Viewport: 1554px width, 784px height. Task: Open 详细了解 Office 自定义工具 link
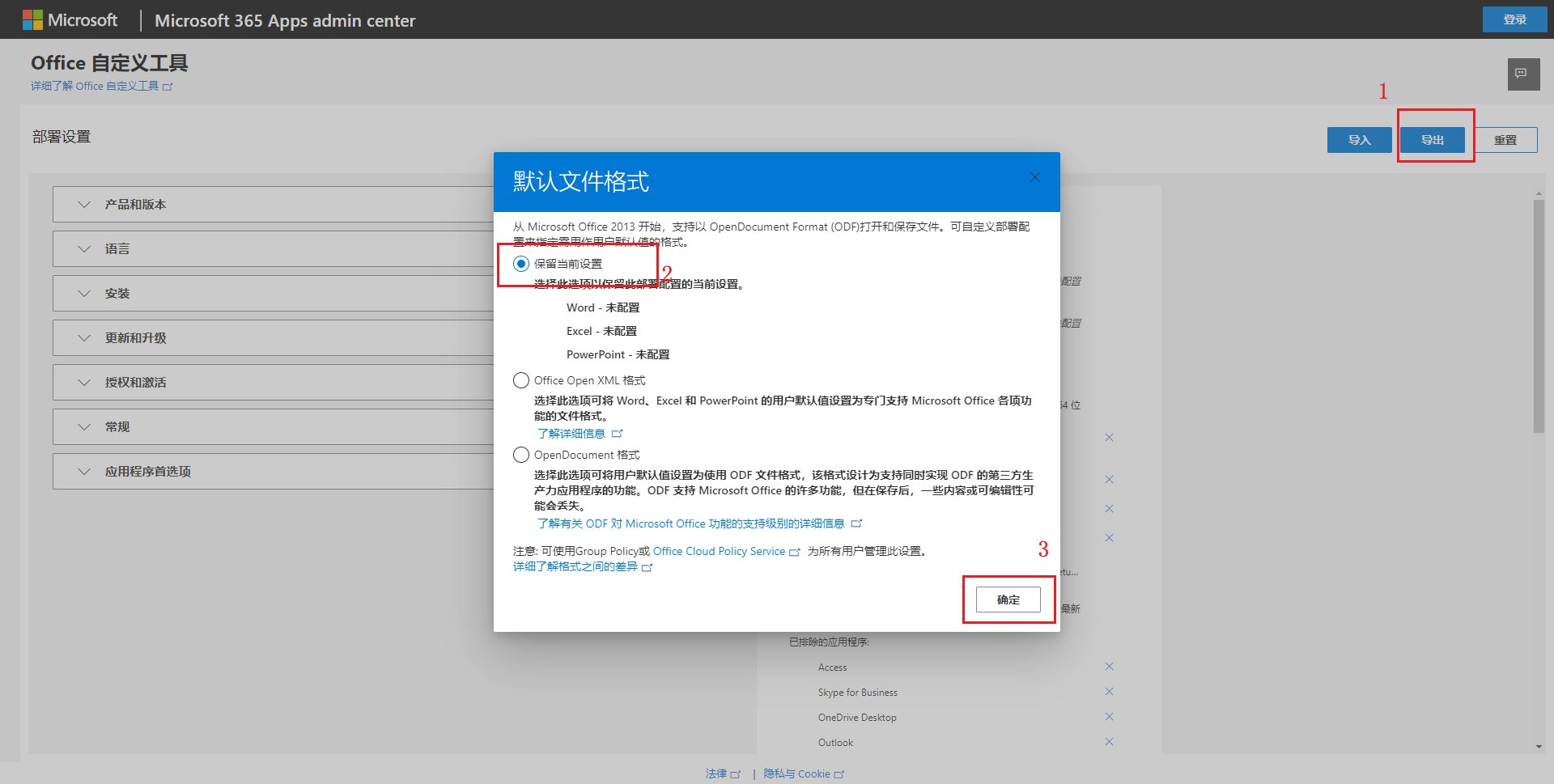coord(102,86)
